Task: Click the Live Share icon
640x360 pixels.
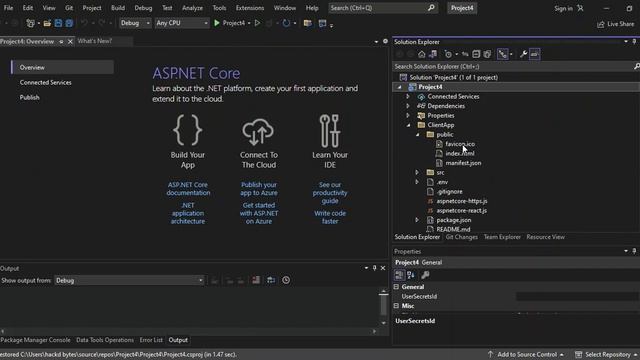Action: [x=600, y=24]
